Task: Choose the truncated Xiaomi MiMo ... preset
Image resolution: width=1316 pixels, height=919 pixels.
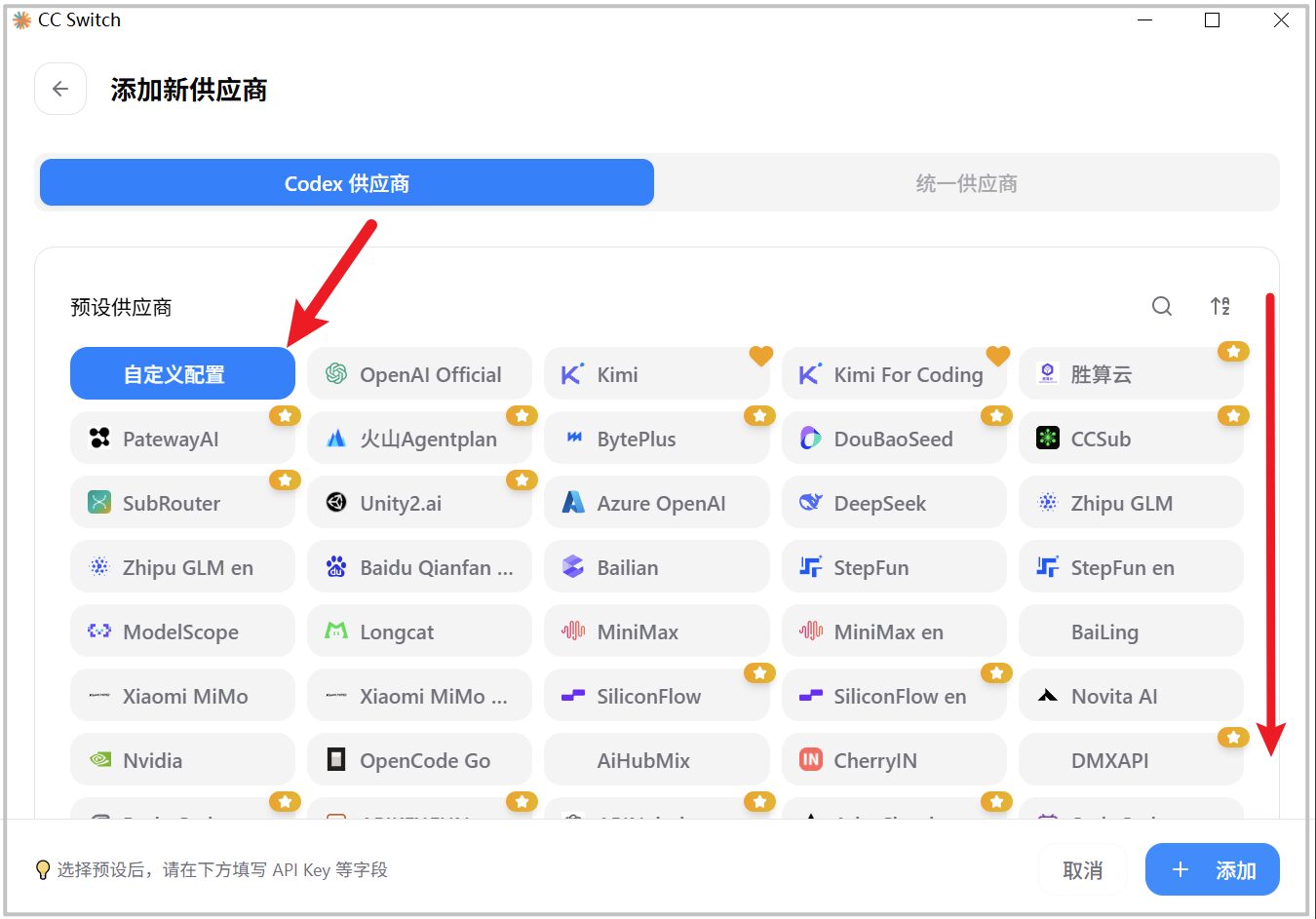Action: 420,696
